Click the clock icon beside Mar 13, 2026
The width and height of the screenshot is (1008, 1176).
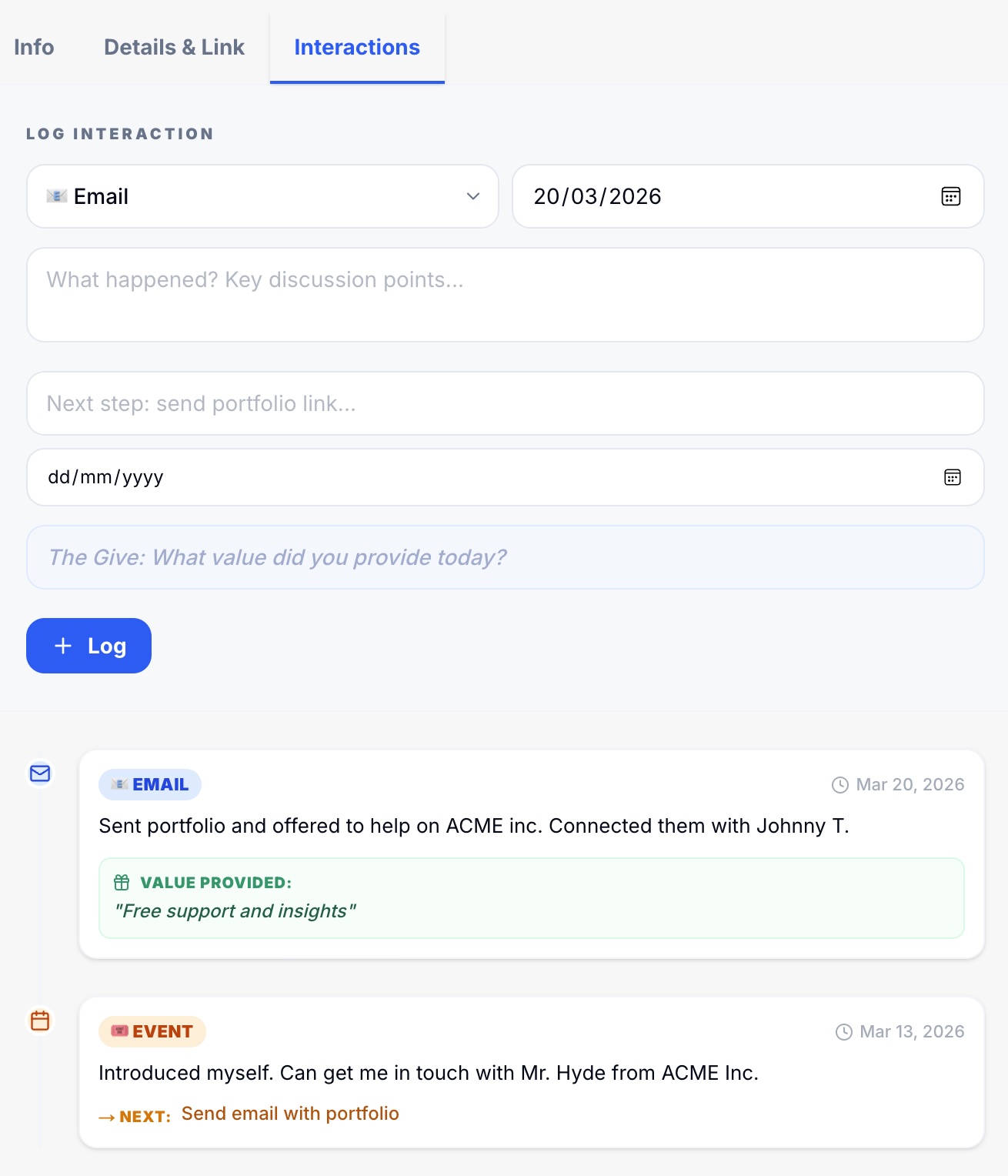point(844,1032)
